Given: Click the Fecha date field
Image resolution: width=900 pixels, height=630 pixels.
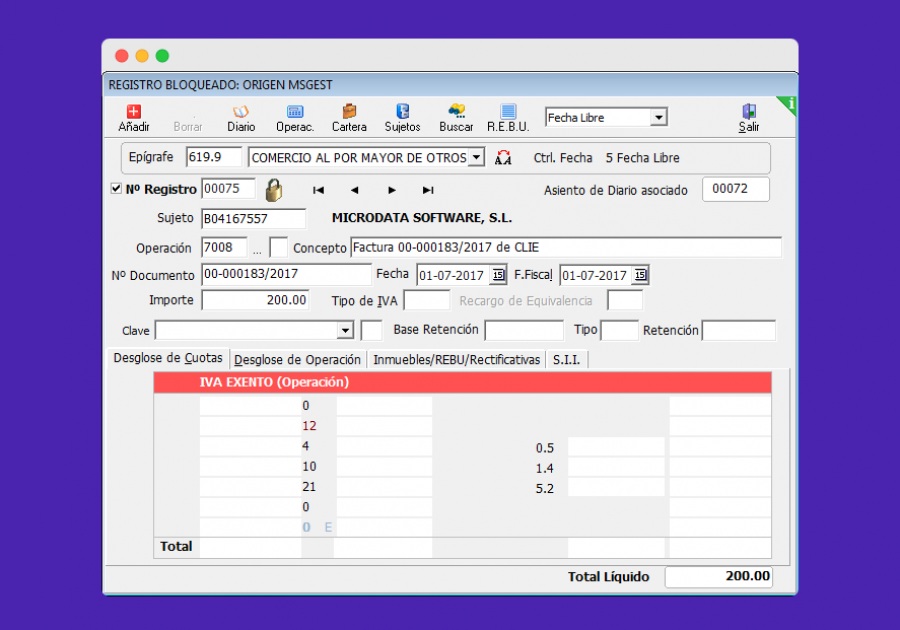Looking at the screenshot, I should coord(453,275).
